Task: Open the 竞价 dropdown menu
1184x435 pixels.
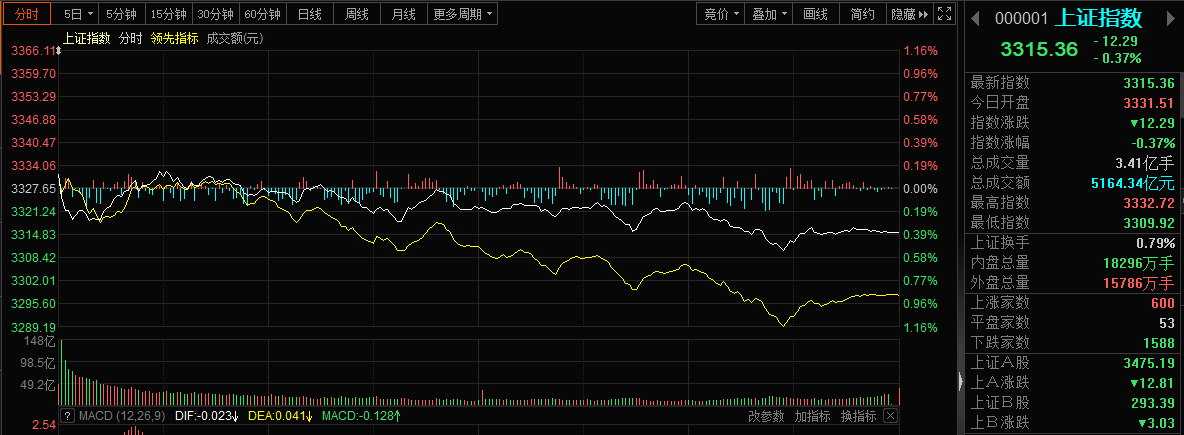Action: [x=722, y=14]
